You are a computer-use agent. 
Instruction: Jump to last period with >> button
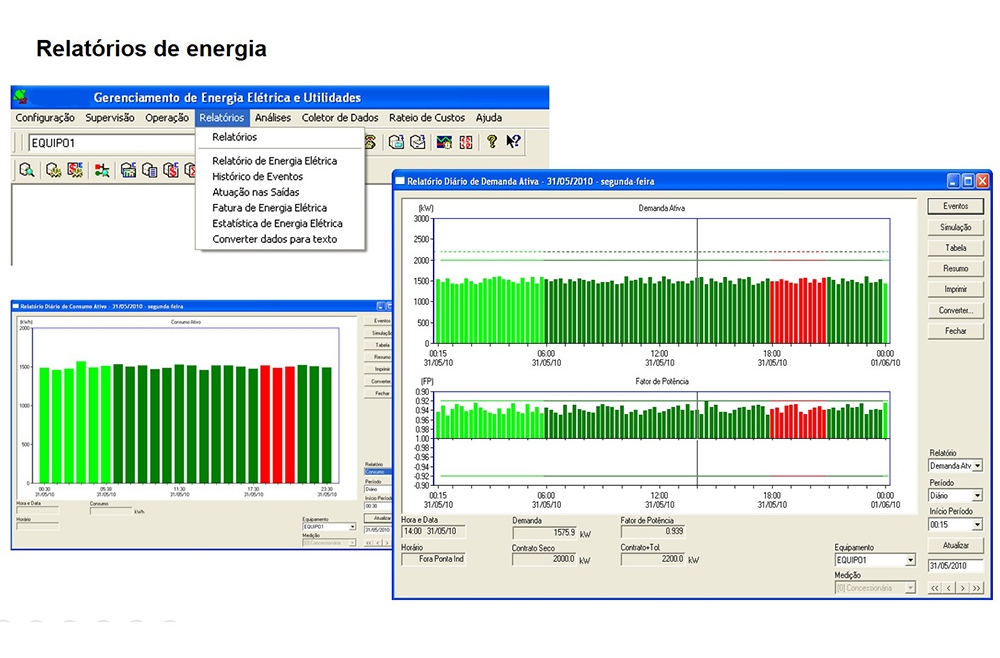click(977, 588)
